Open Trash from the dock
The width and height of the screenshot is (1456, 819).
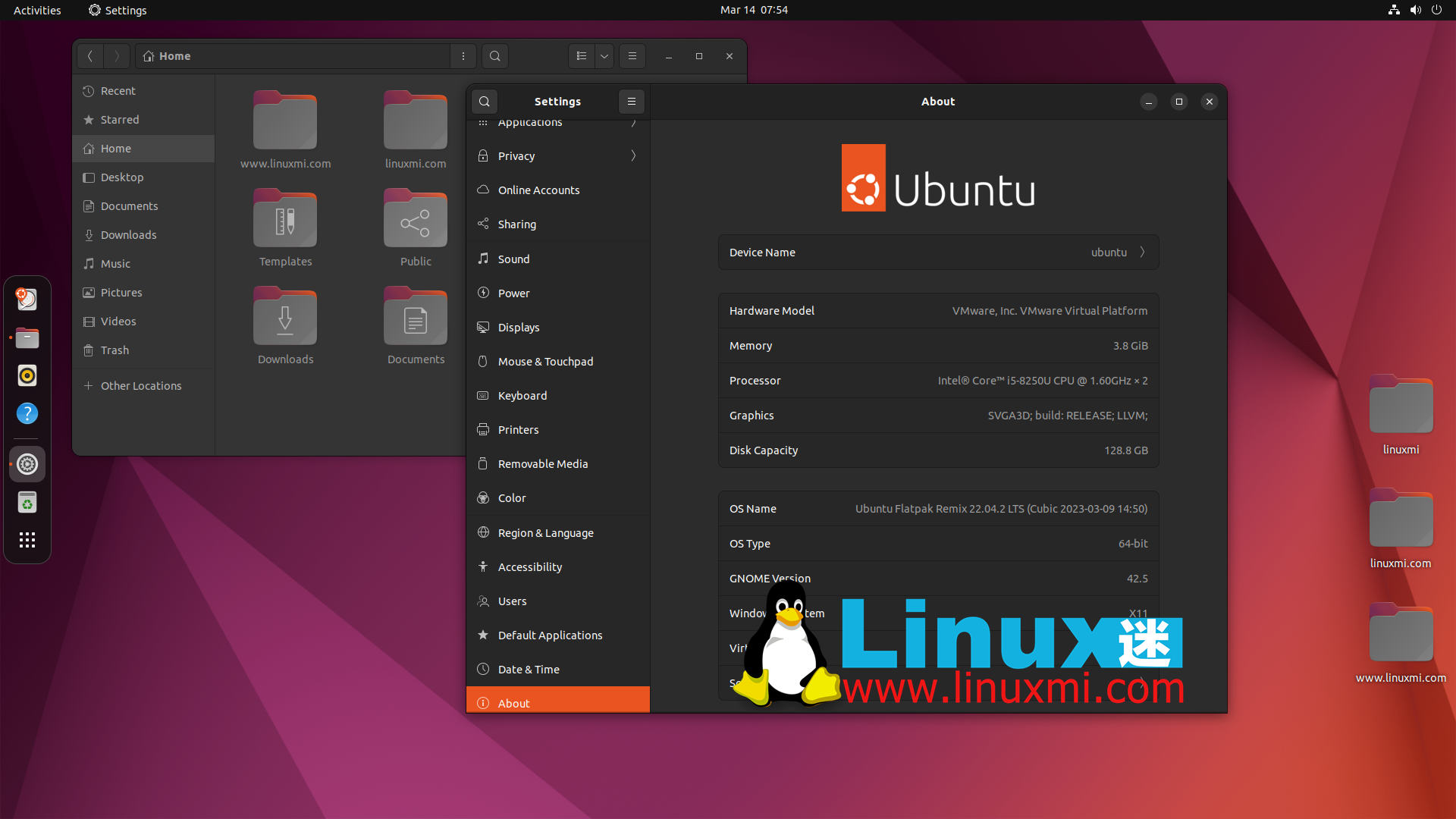click(x=27, y=502)
